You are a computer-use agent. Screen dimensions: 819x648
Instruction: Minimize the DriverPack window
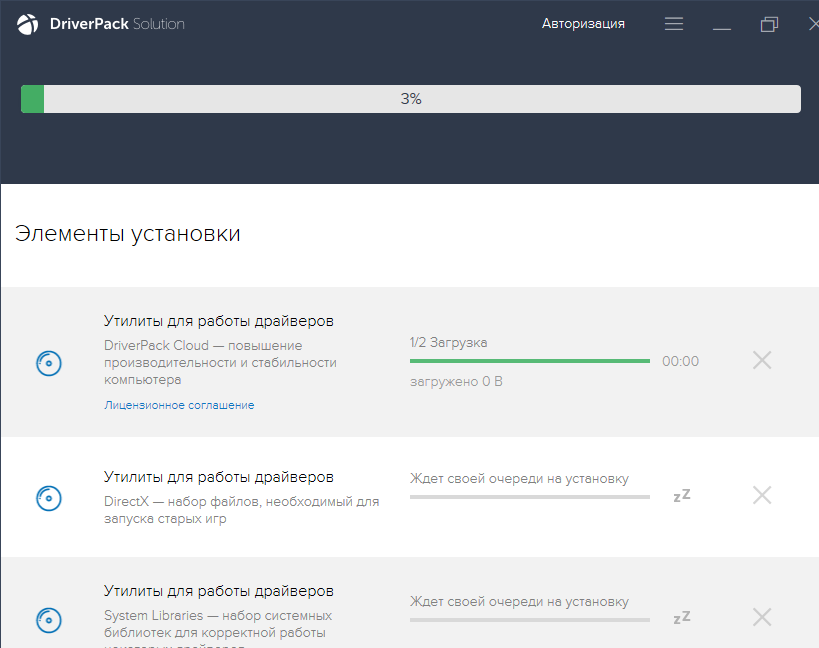pyautogui.click(x=722, y=25)
